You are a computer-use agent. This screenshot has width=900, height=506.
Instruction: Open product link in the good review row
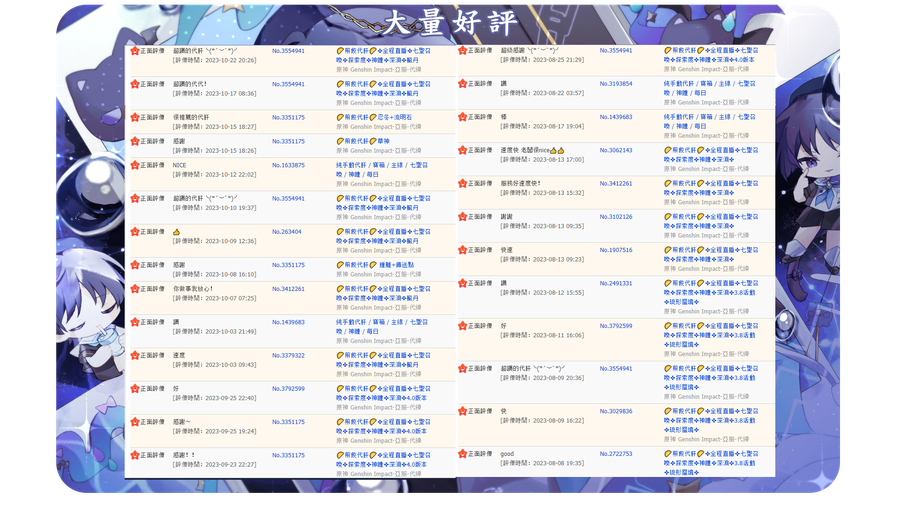[x=711, y=463]
